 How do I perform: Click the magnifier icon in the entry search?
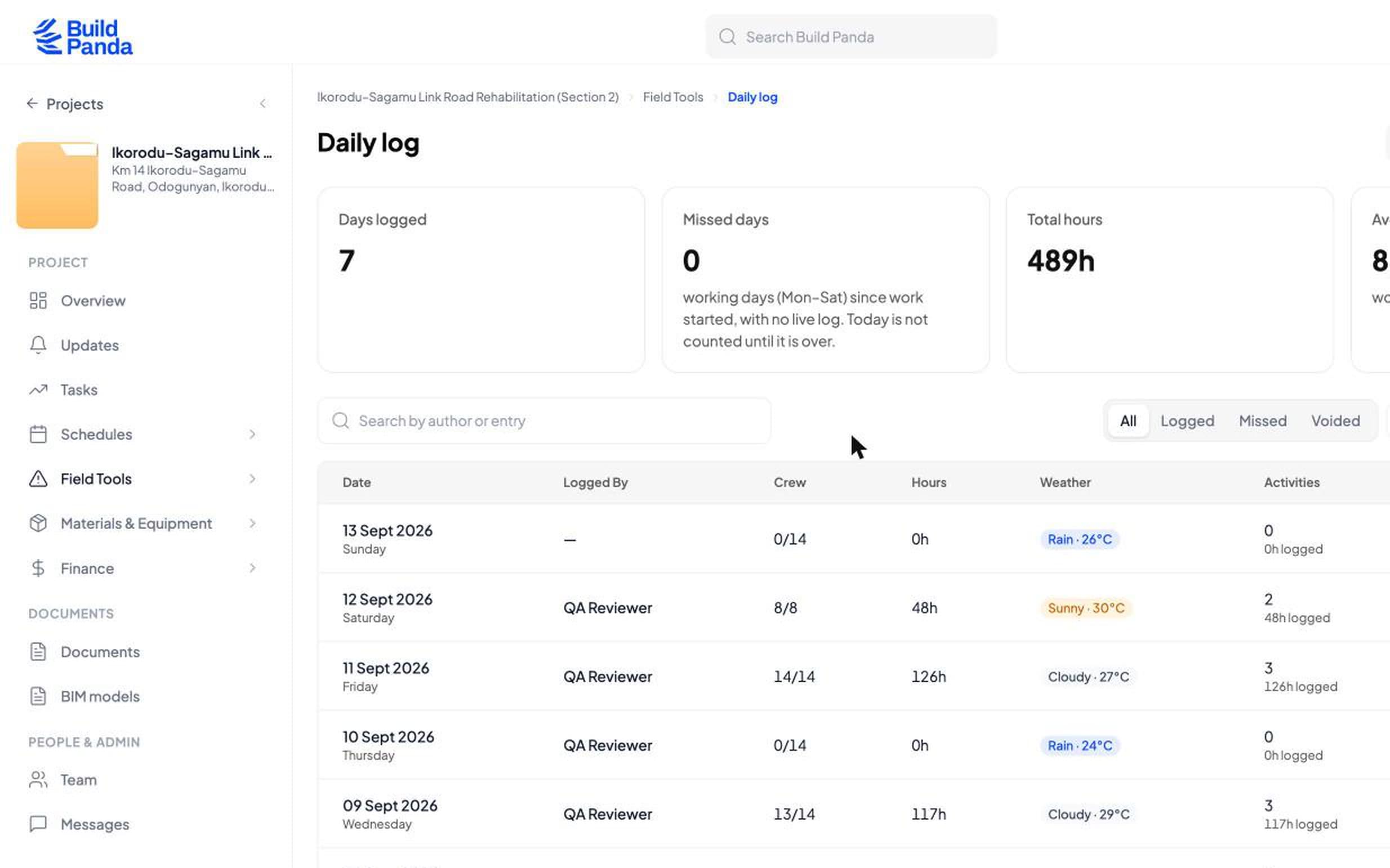click(341, 421)
